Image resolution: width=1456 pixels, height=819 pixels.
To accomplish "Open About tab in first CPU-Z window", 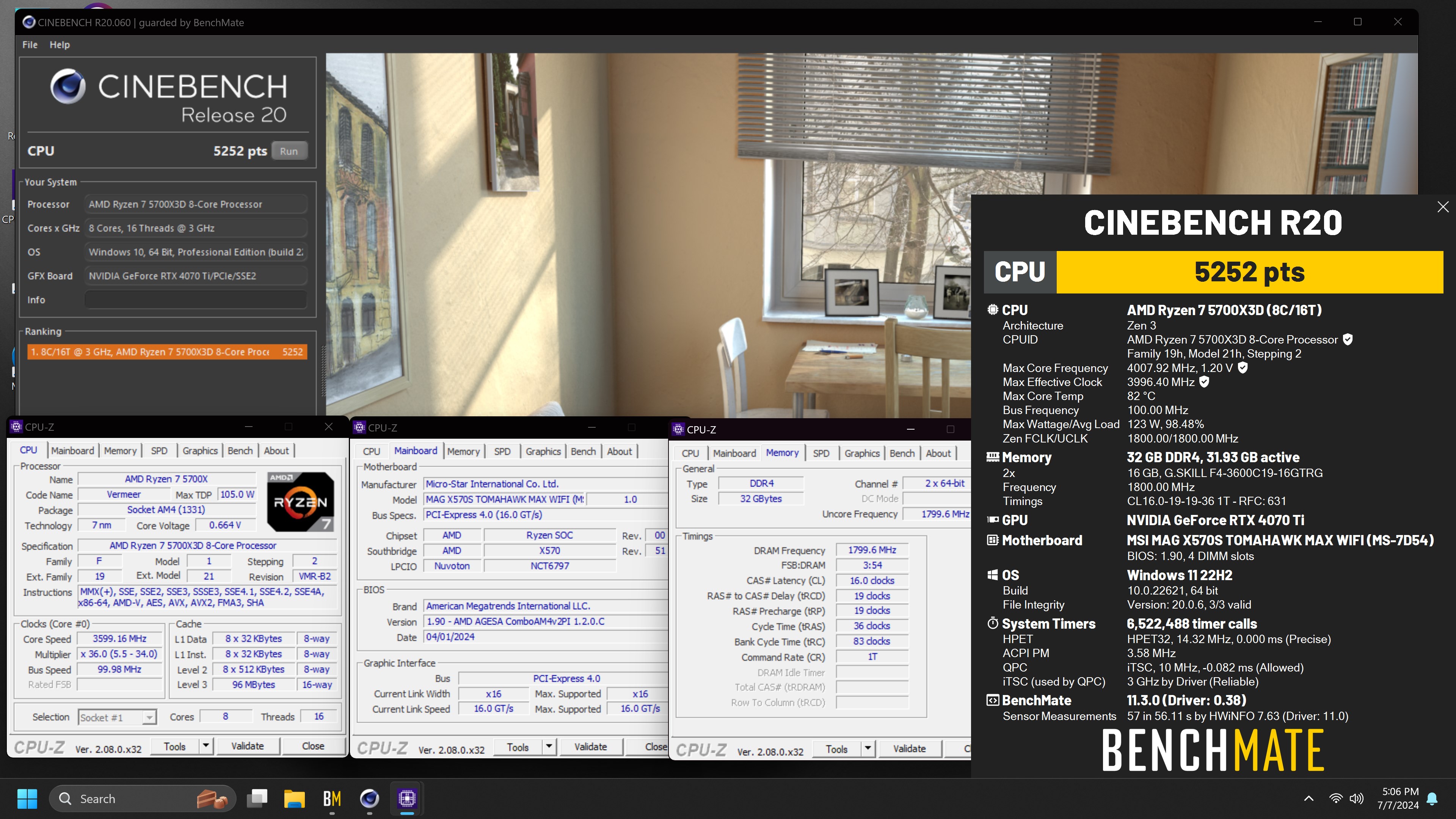I will coord(276,450).
